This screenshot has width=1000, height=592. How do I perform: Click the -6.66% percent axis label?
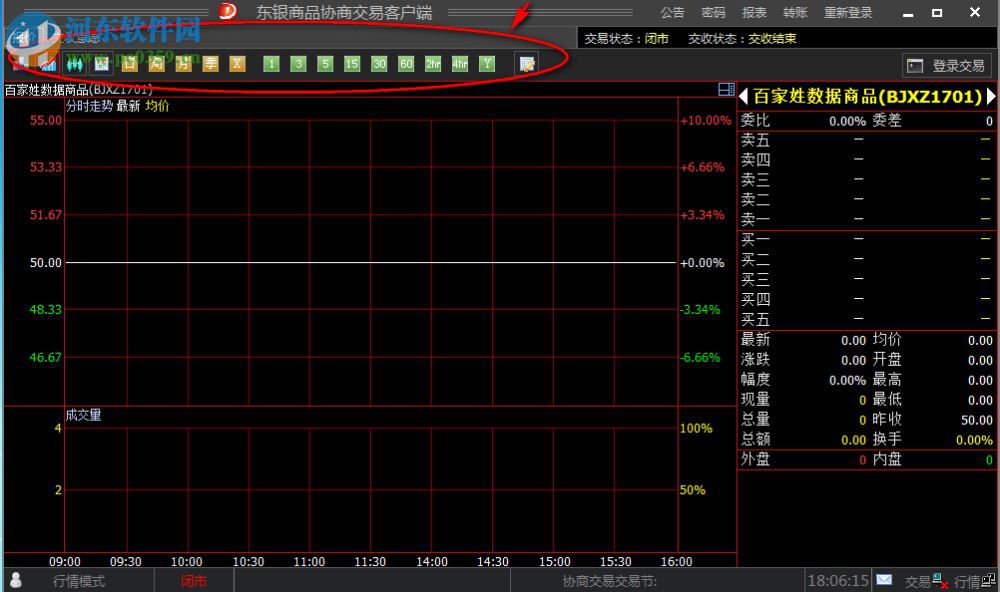pos(700,357)
